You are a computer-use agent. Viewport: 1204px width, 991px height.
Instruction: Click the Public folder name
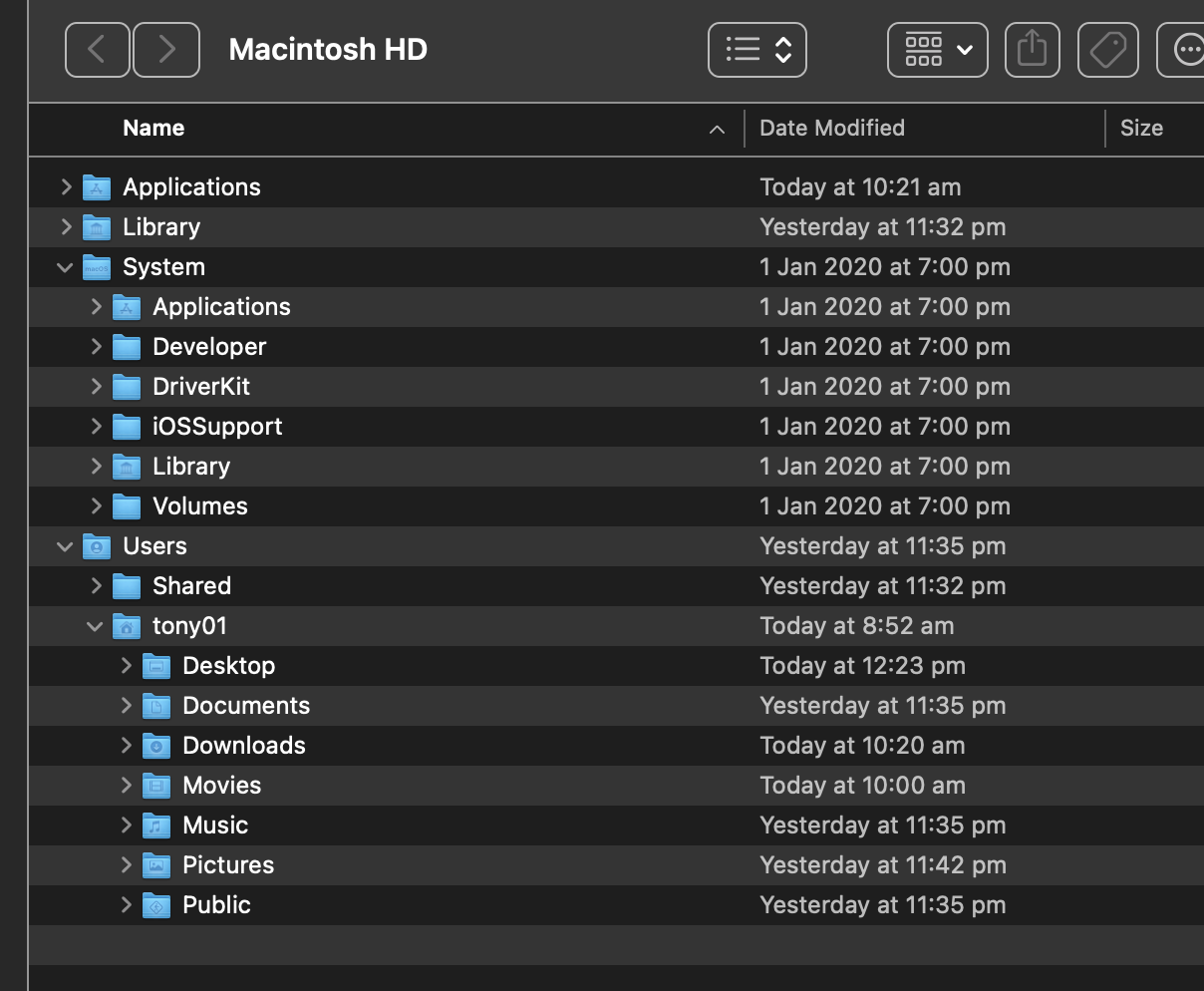(216, 905)
